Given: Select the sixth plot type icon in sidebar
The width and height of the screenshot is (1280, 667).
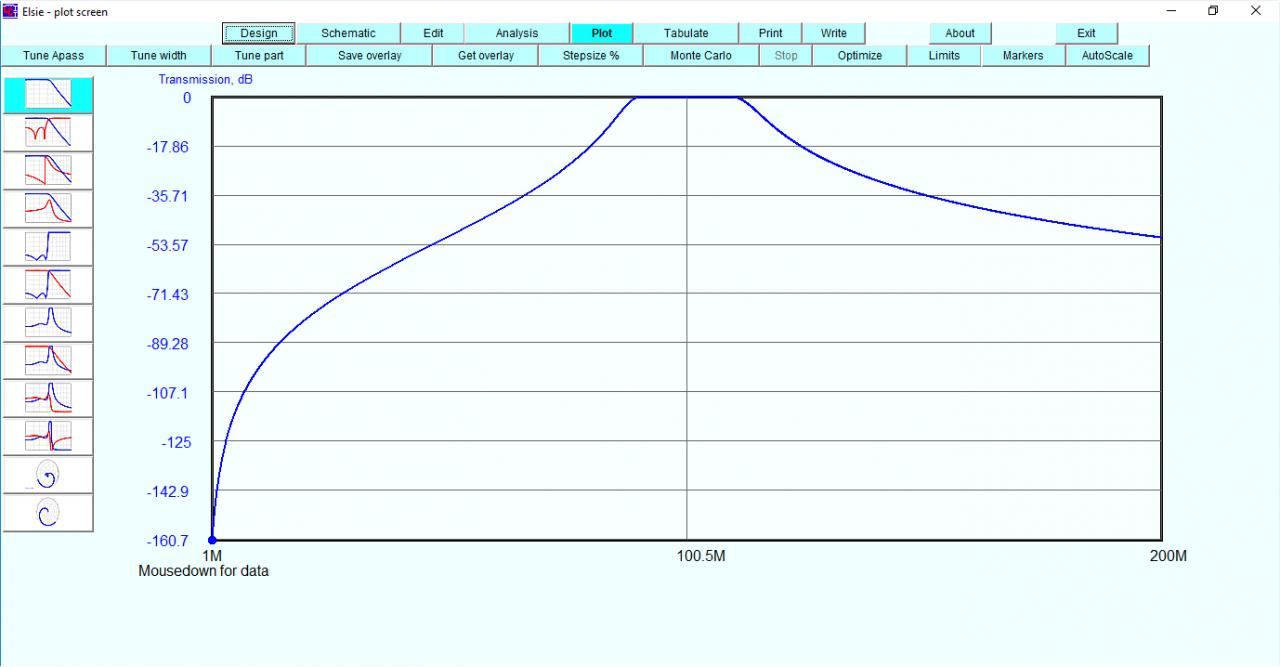Looking at the screenshot, I should coord(49,285).
